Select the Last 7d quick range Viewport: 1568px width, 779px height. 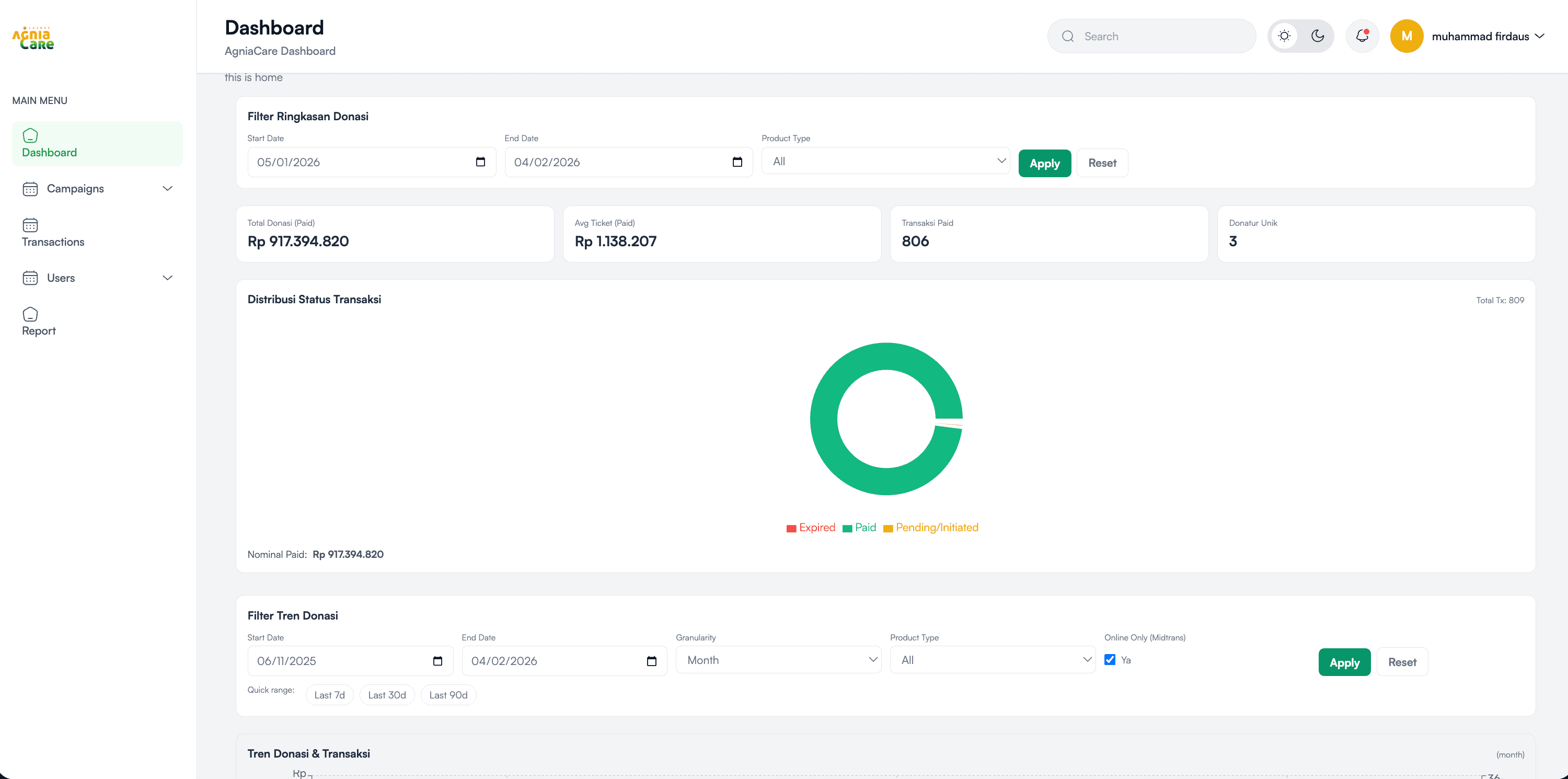pyautogui.click(x=329, y=695)
